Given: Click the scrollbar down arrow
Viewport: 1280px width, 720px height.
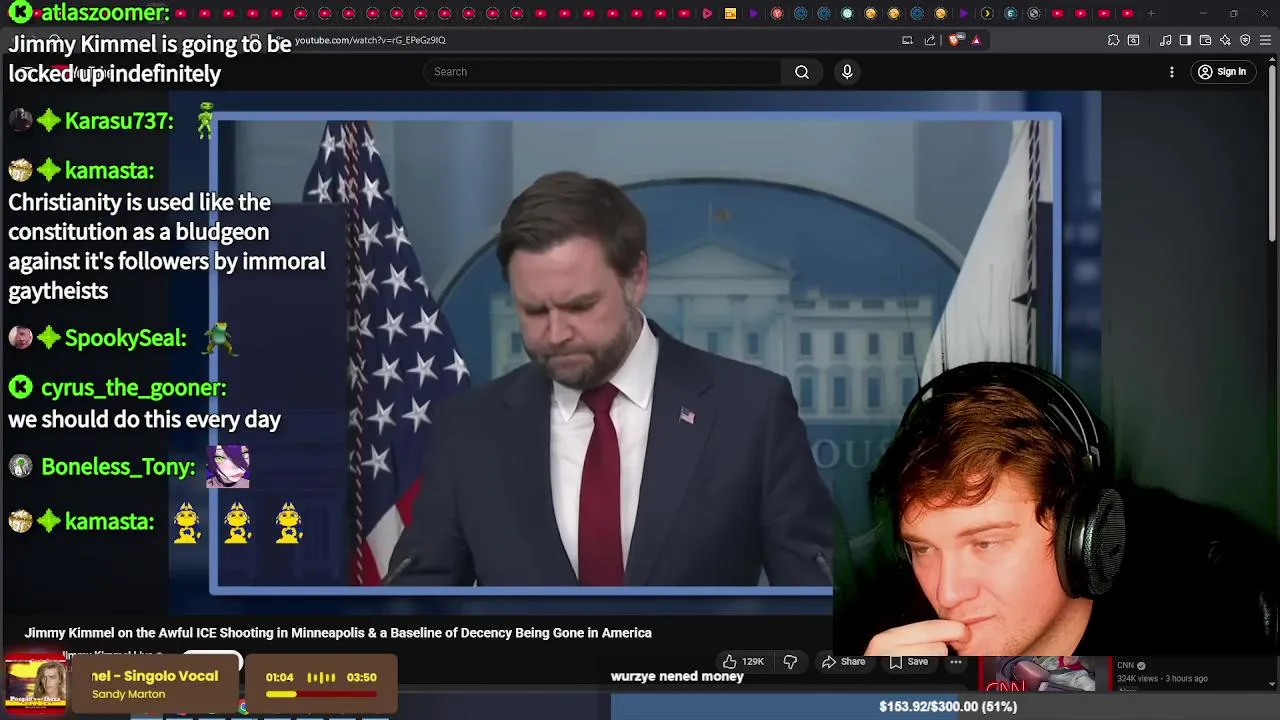Looking at the screenshot, I should (x=1272, y=684).
